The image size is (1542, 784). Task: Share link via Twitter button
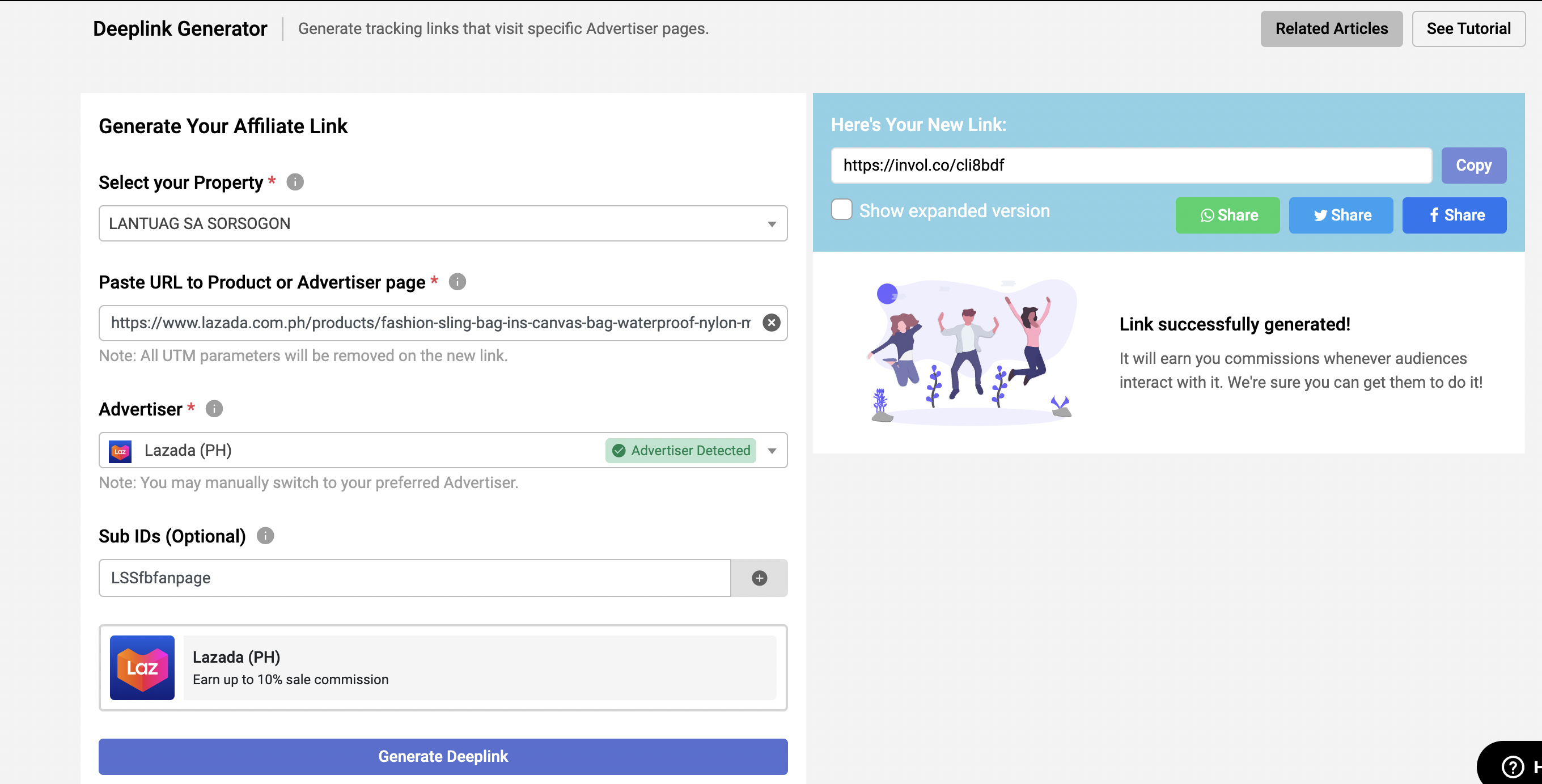click(x=1341, y=215)
